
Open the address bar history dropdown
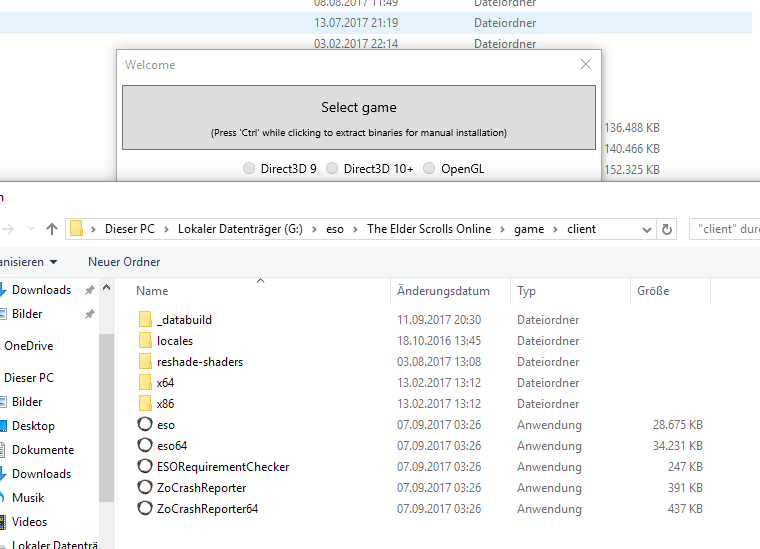tap(647, 230)
